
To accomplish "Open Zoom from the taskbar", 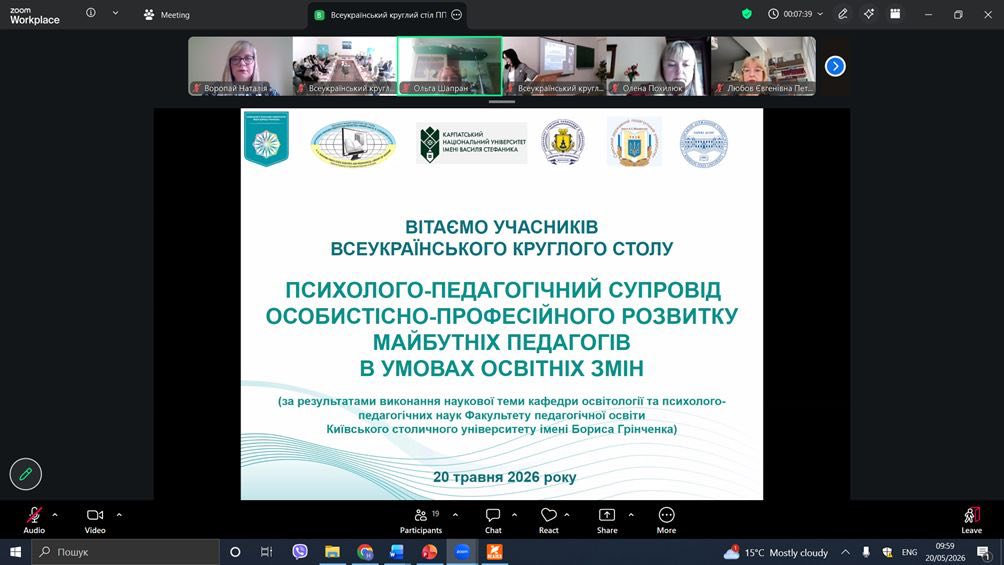I will pos(462,552).
